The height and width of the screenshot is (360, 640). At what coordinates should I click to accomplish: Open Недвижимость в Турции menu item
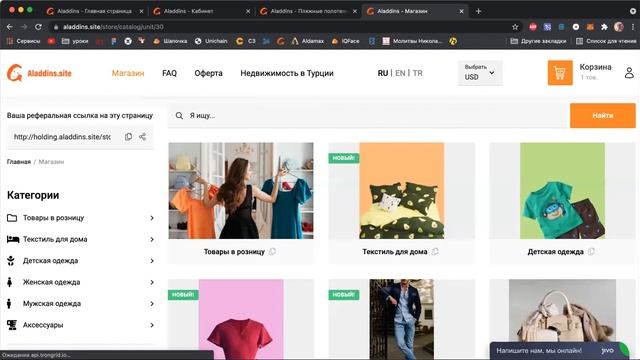click(x=287, y=73)
